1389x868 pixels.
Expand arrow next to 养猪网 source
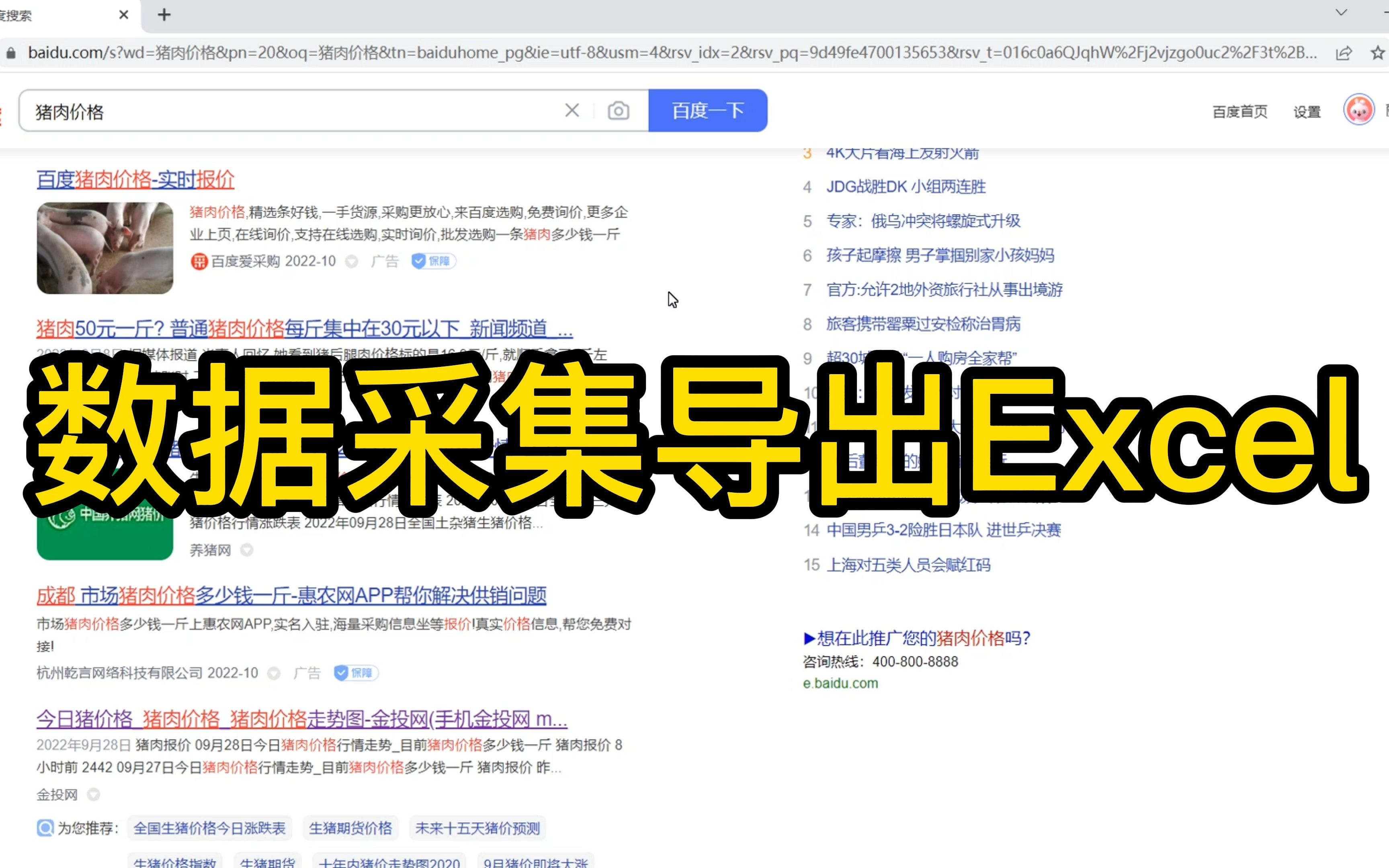(x=247, y=550)
